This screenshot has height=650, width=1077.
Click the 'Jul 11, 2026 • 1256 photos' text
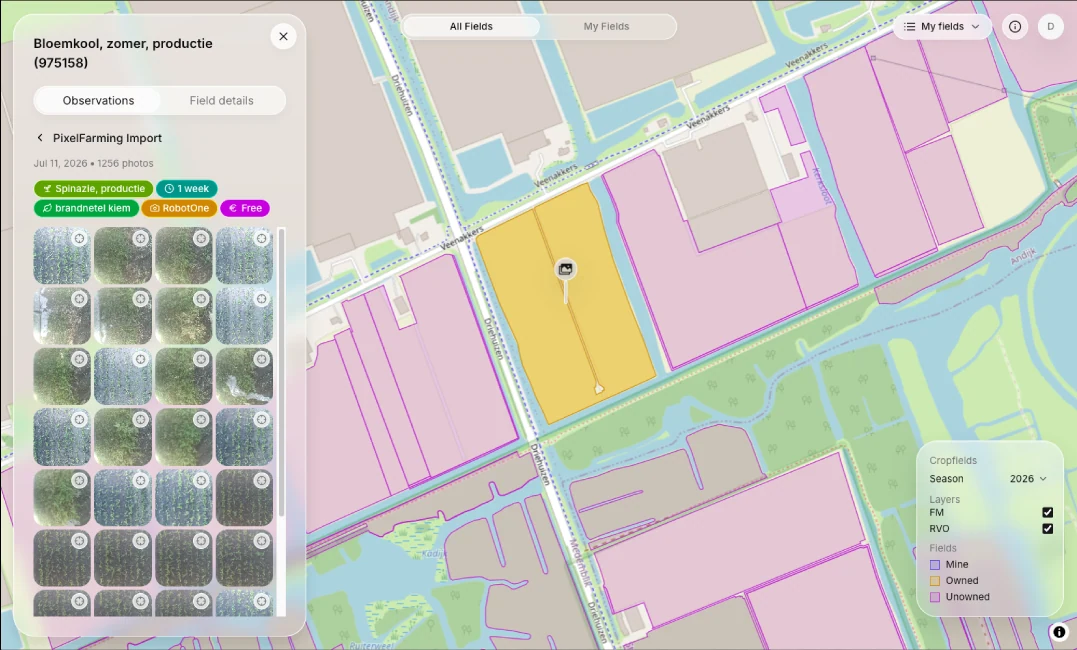point(93,164)
